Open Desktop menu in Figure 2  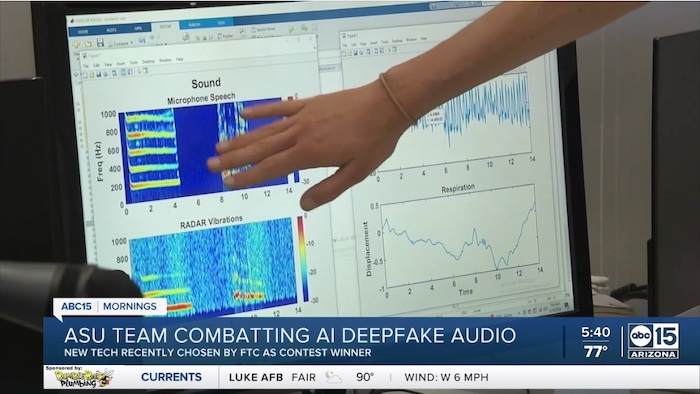[x=397, y=41]
